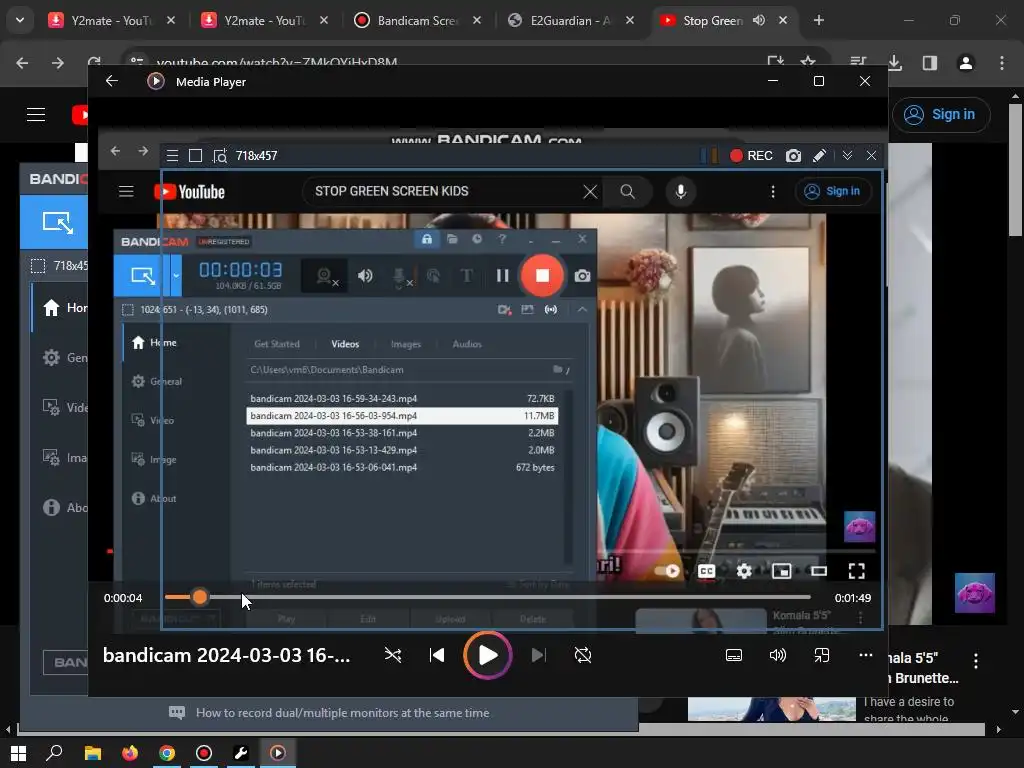Switch to Bandicam from the taskbar
1024x768 pixels.
click(204, 753)
